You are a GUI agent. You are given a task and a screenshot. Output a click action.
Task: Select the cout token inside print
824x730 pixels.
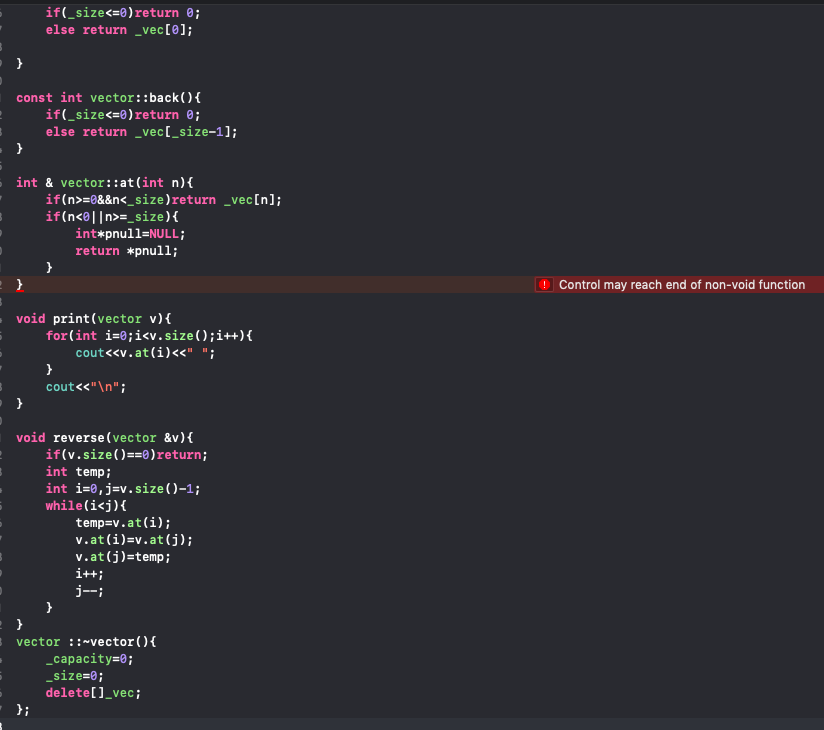click(x=88, y=352)
